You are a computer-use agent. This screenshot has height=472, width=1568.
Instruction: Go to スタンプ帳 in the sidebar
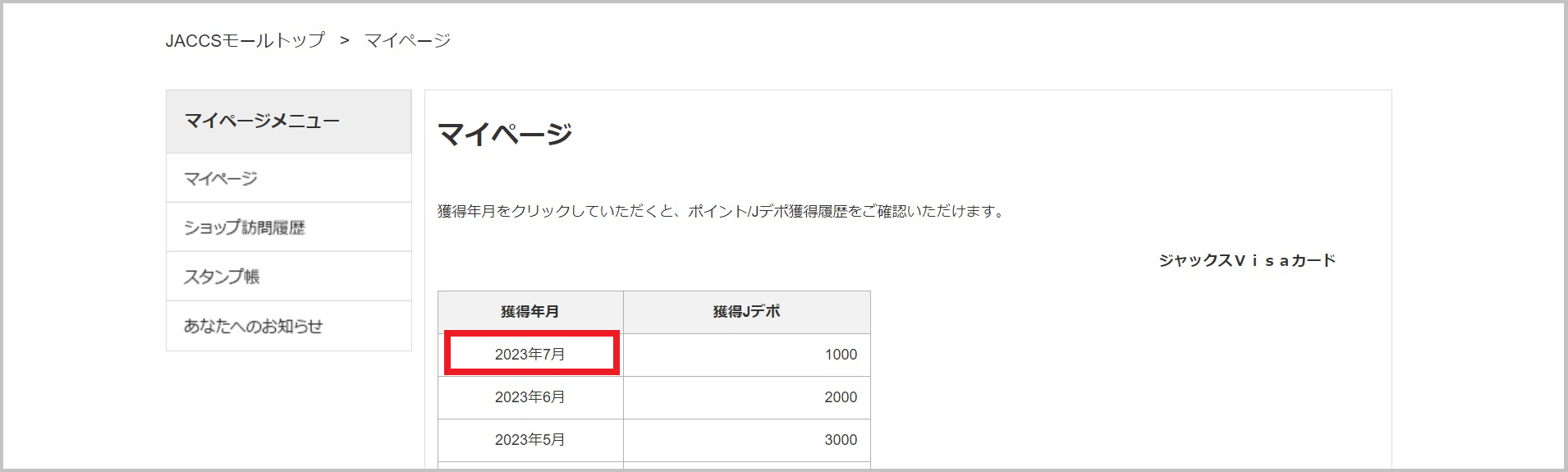[289, 277]
